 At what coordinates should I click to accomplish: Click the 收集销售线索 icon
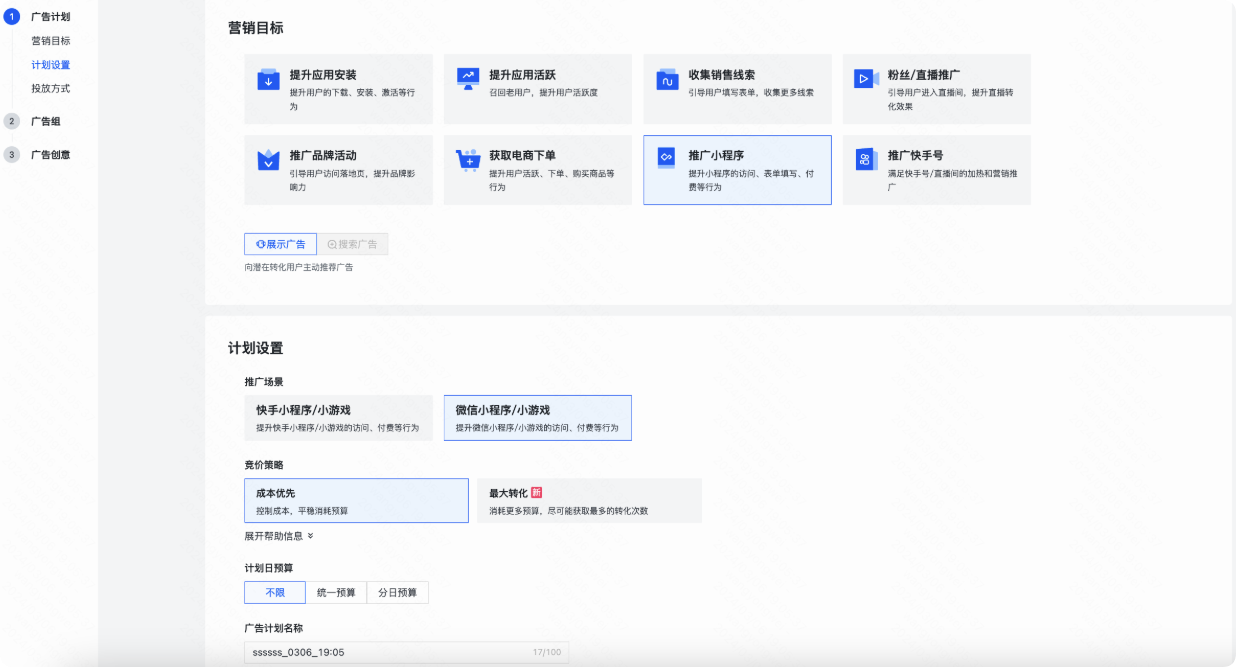pyautogui.click(x=667, y=79)
